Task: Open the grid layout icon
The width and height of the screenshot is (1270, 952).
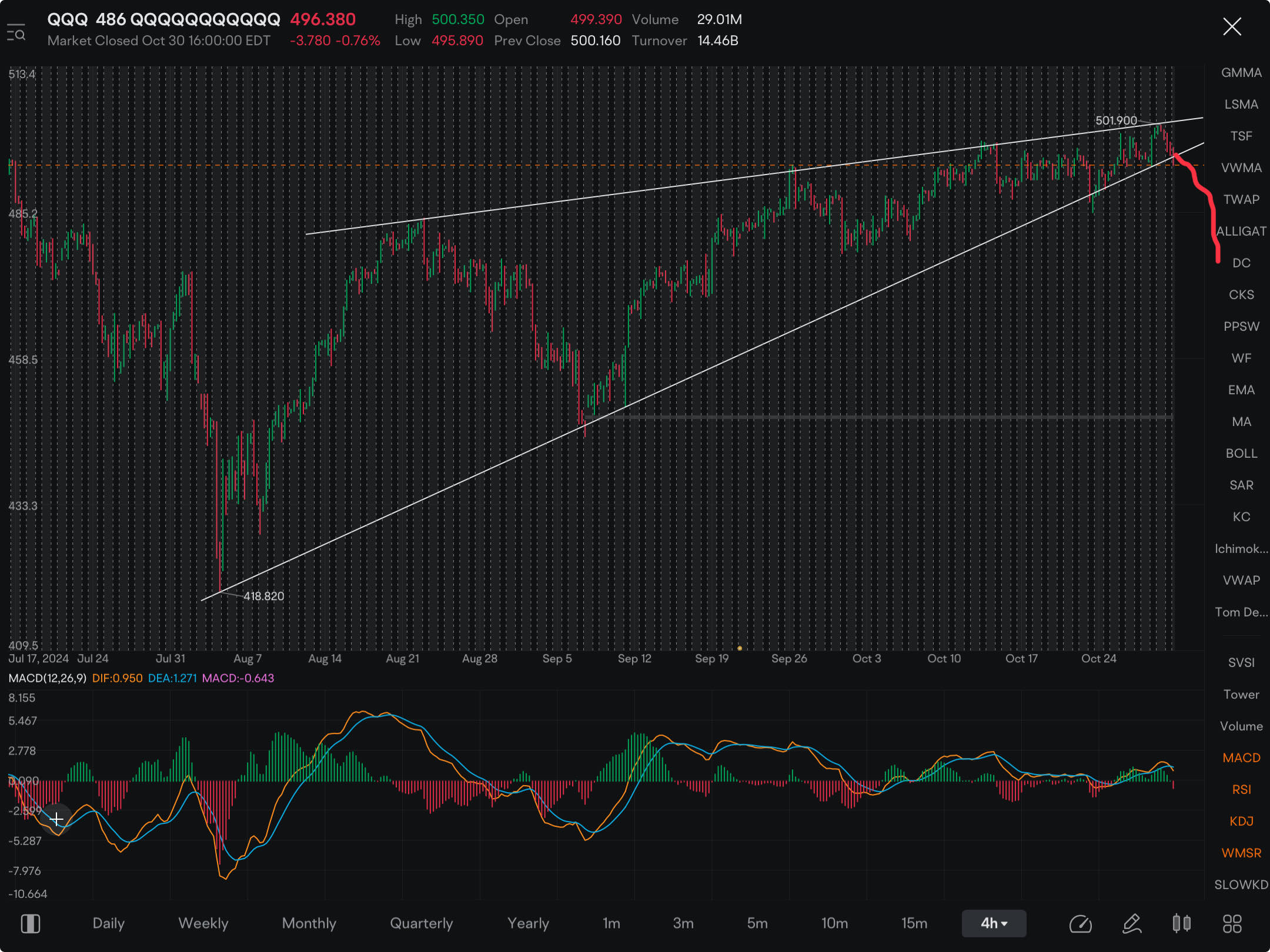Action: click(1232, 923)
